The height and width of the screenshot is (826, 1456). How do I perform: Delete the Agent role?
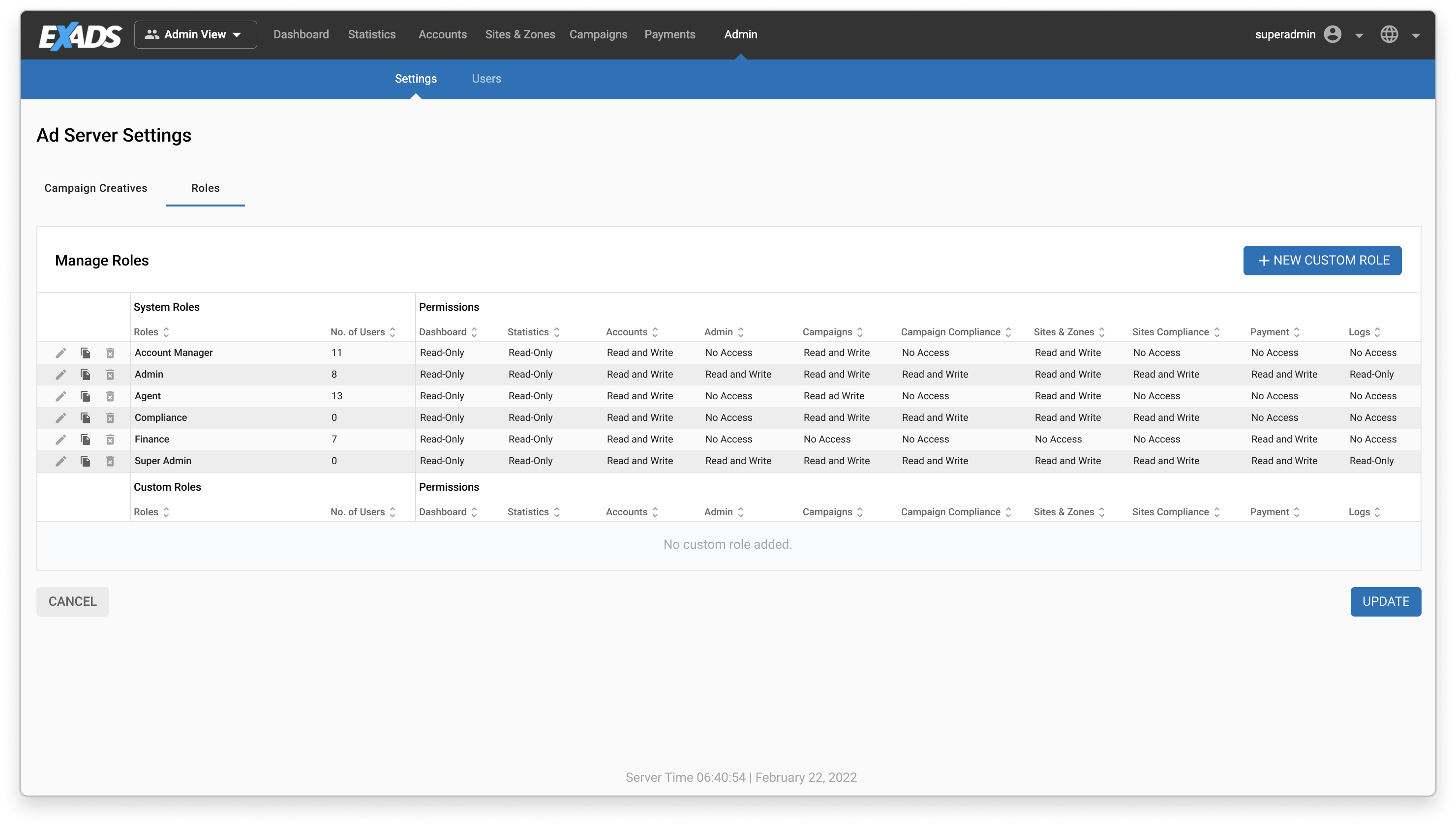(110, 396)
